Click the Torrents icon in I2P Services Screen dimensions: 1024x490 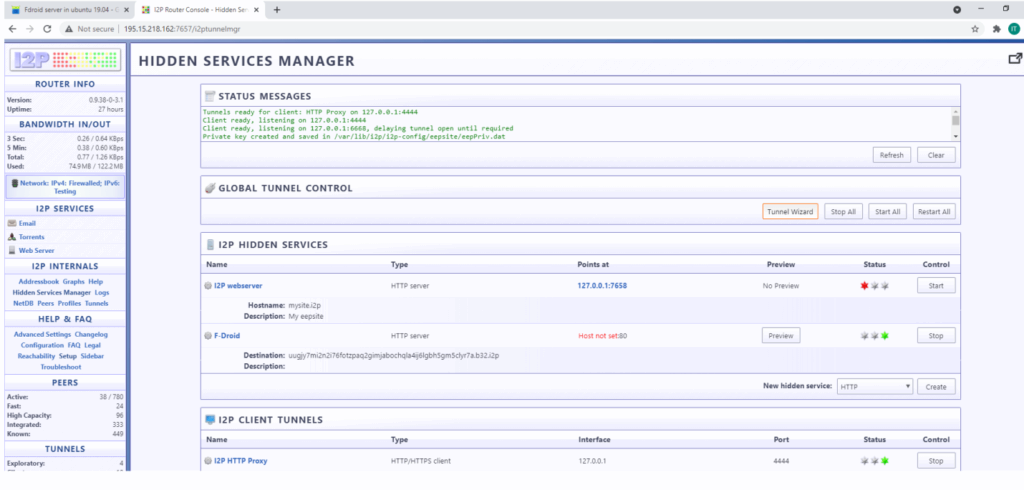point(12,237)
